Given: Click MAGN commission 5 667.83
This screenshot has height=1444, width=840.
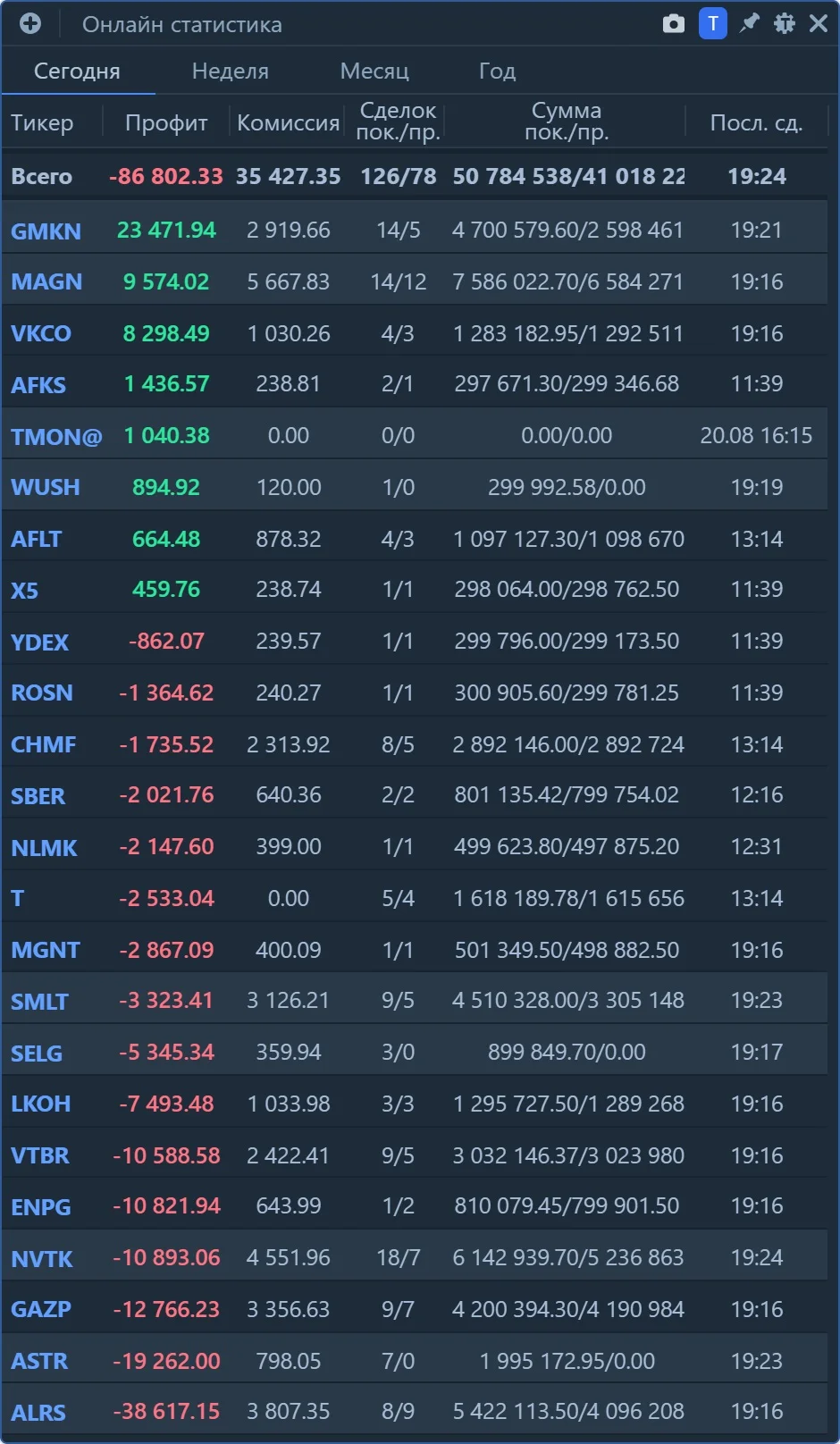Looking at the screenshot, I should [289, 281].
